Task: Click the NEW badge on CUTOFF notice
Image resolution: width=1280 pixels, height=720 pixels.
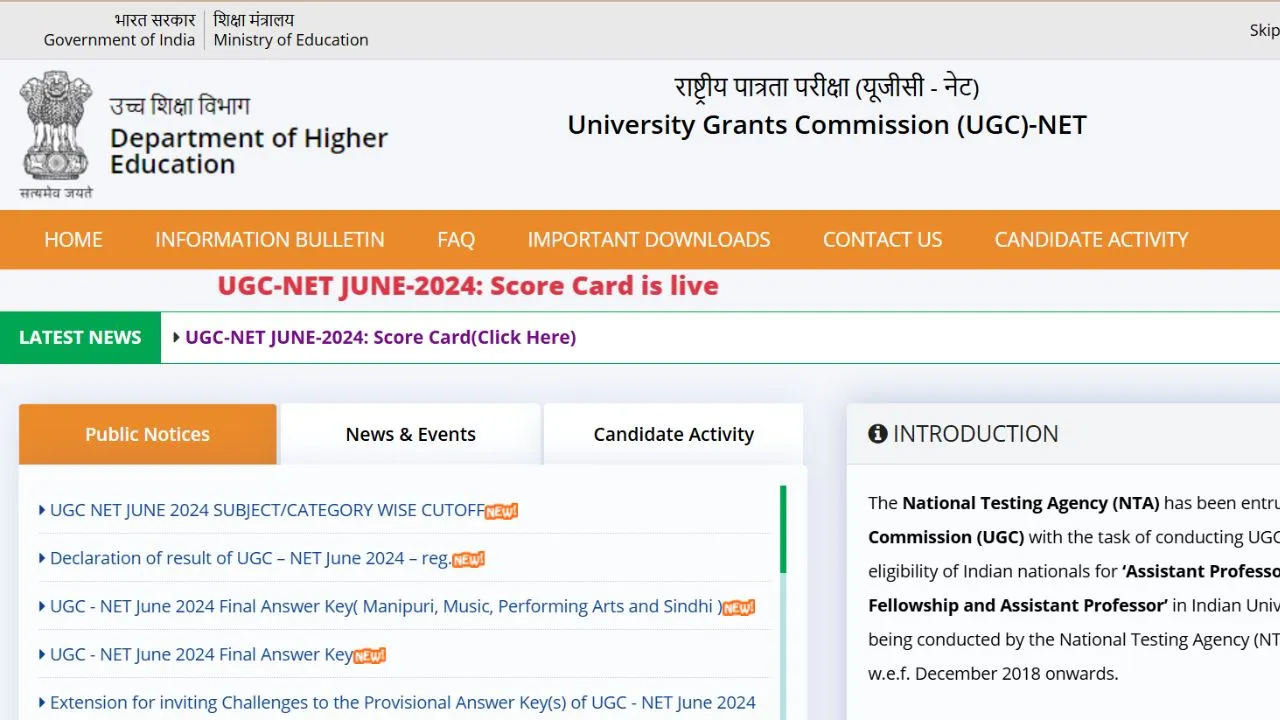Action: point(502,512)
